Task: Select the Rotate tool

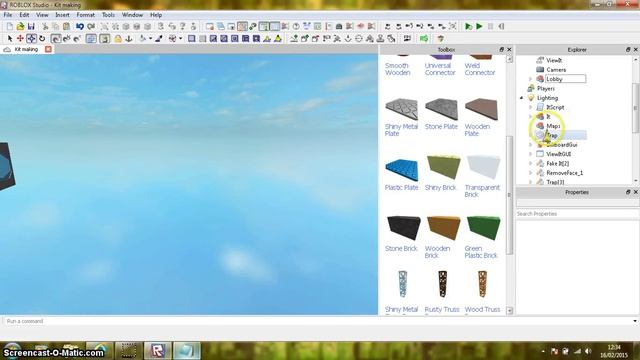Action: (42, 39)
